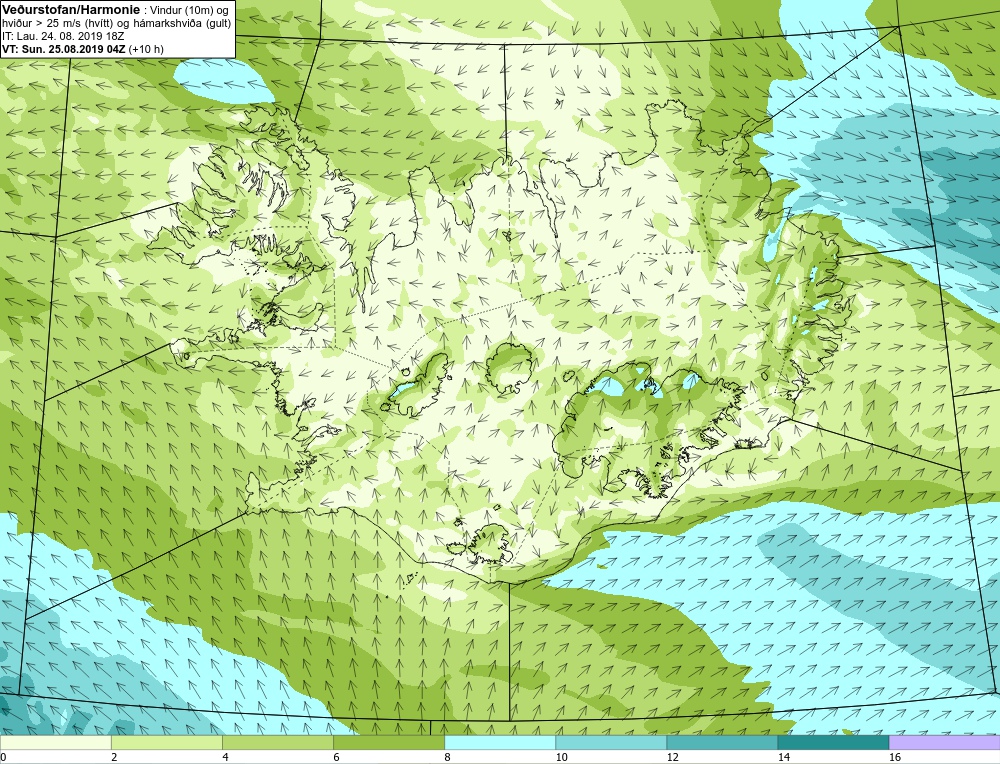Click the 'VT: Sun. 25.08.2019 04Z' valid time
Image resolution: width=1000 pixels, height=764 pixels.
[x=64, y=49]
